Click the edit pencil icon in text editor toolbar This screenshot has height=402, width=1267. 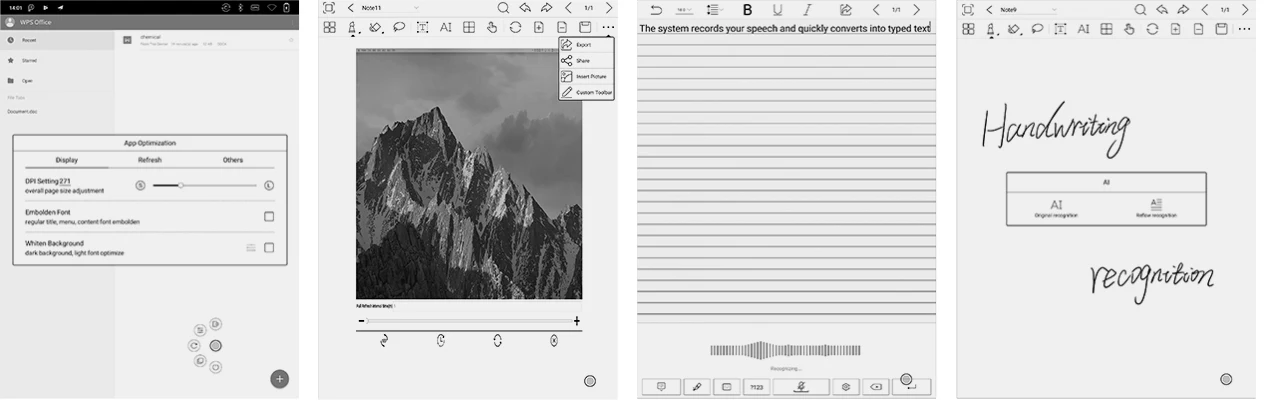pos(846,9)
